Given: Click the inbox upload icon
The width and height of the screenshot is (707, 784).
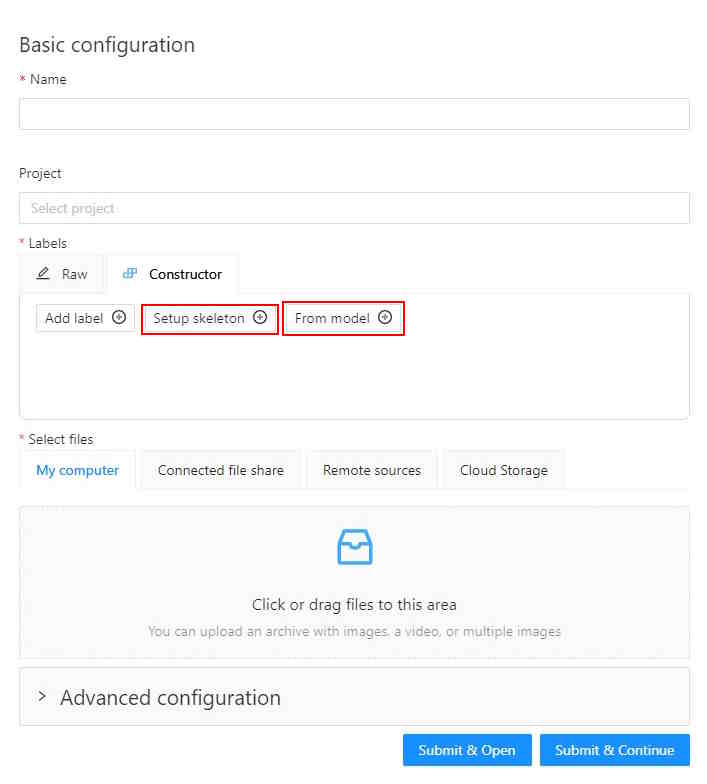Looking at the screenshot, I should point(354,547).
